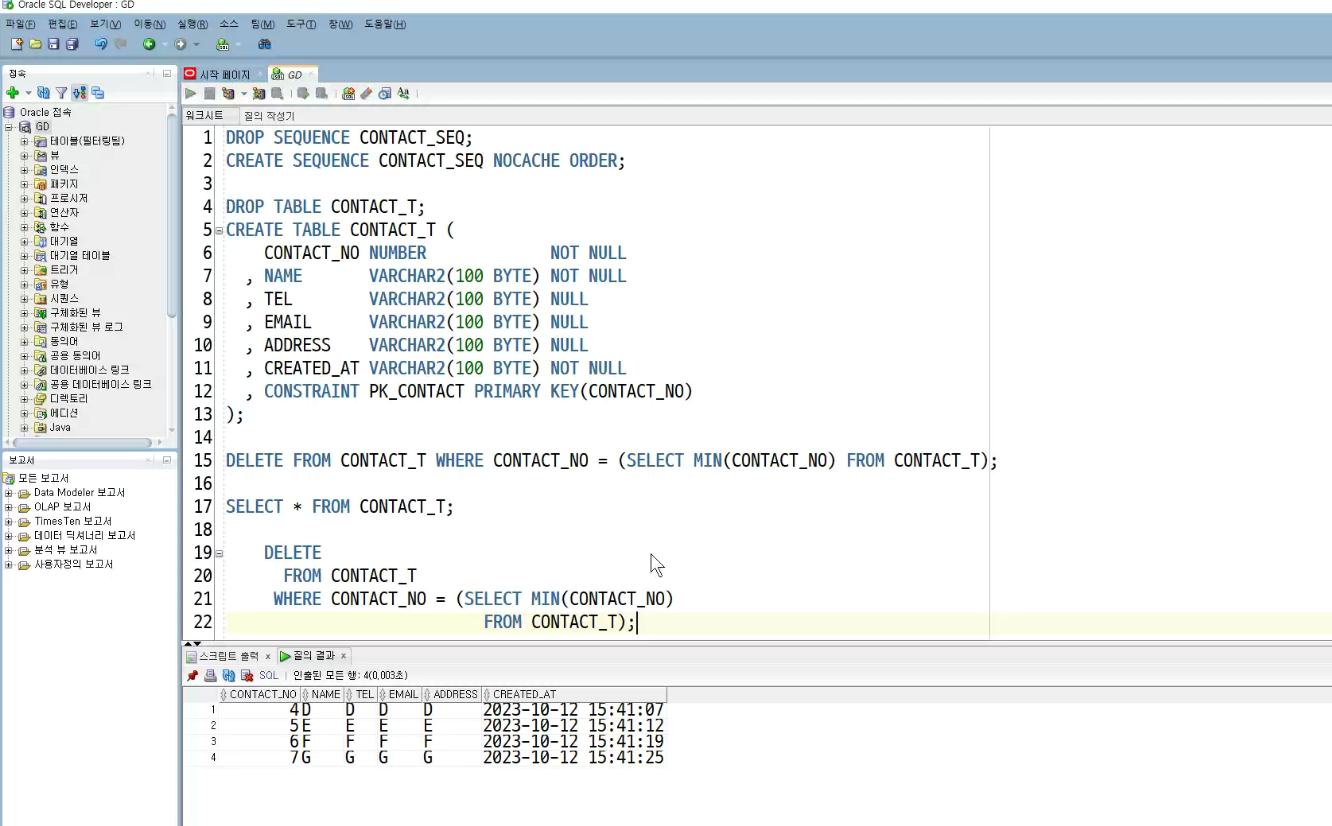Expand the 함수 tree node
The width and height of the screenshot is (1332, 826).
[25, 227]
